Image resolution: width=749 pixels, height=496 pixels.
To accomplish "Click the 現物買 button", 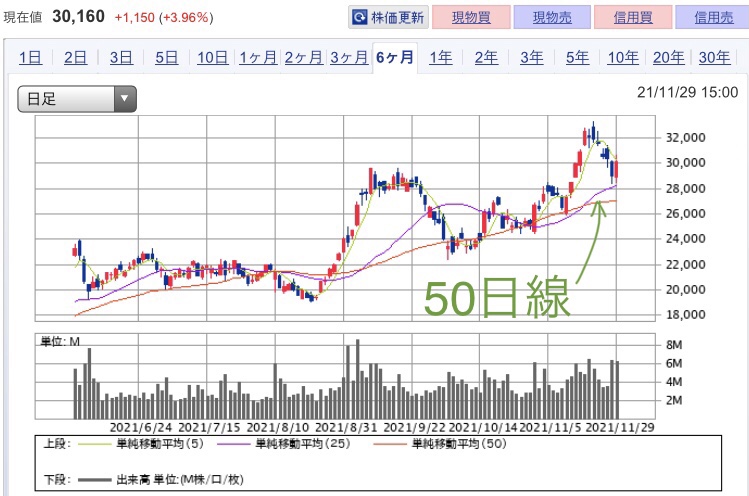I will coord(471,17).
